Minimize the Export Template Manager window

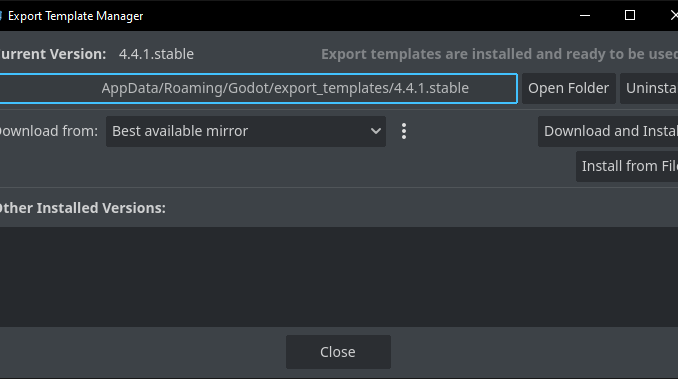pos(585,16)
